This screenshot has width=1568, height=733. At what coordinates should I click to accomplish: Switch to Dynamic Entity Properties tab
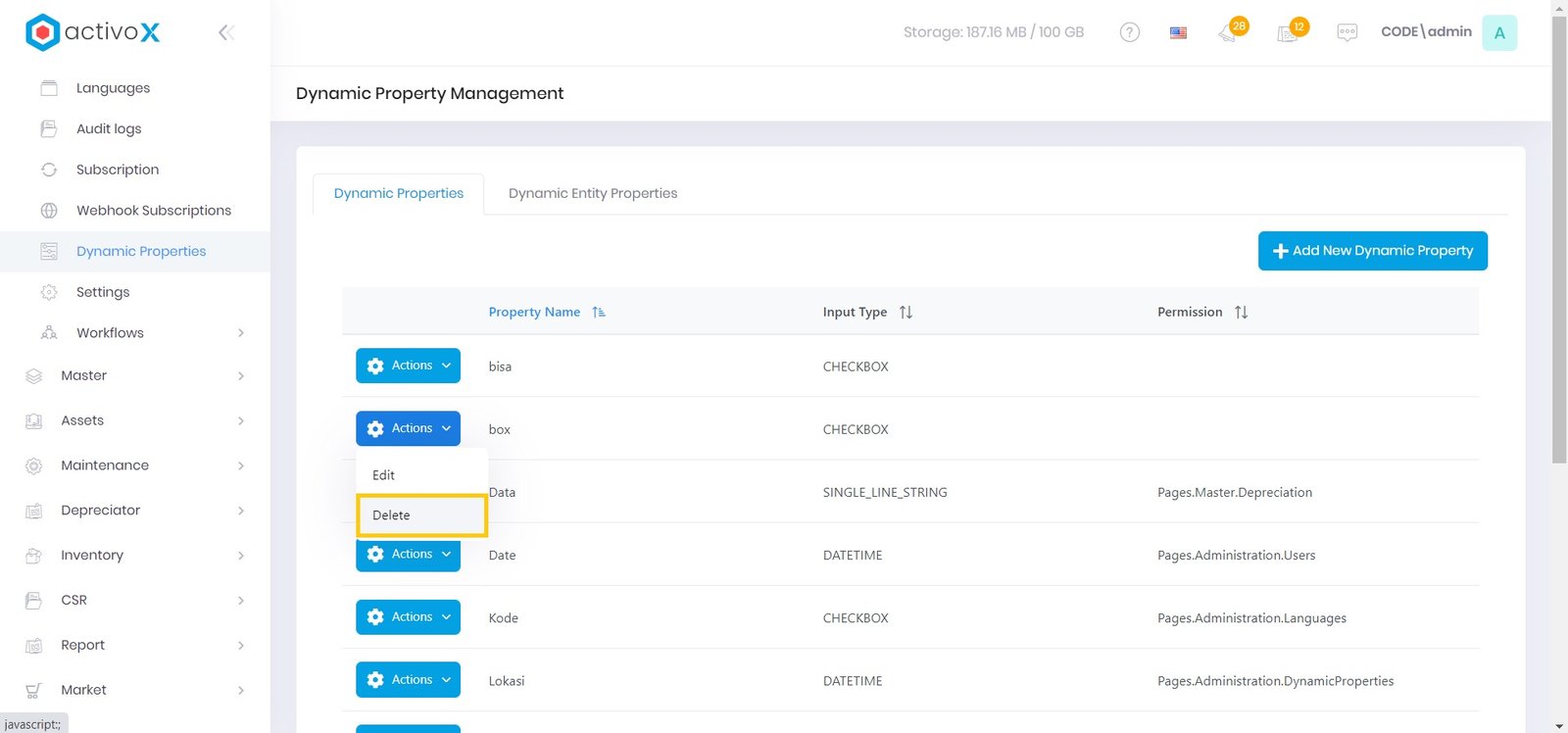[593, 193]
